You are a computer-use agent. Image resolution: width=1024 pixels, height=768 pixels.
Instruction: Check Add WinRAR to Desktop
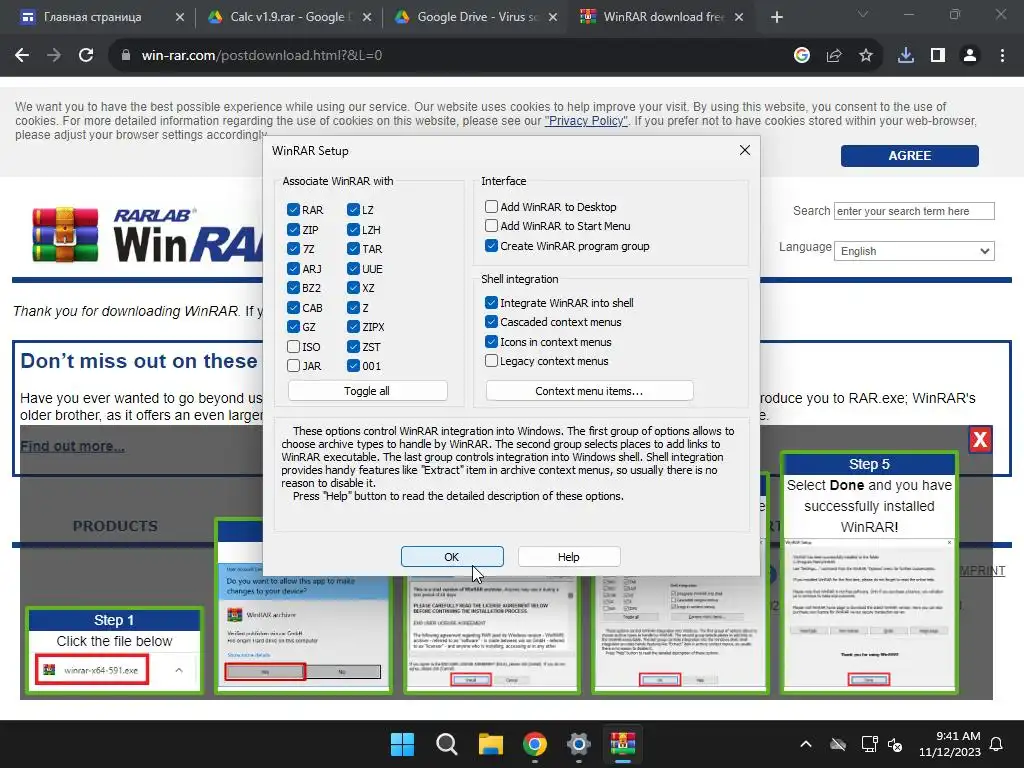pyautogui.click(x=491, y=206)
